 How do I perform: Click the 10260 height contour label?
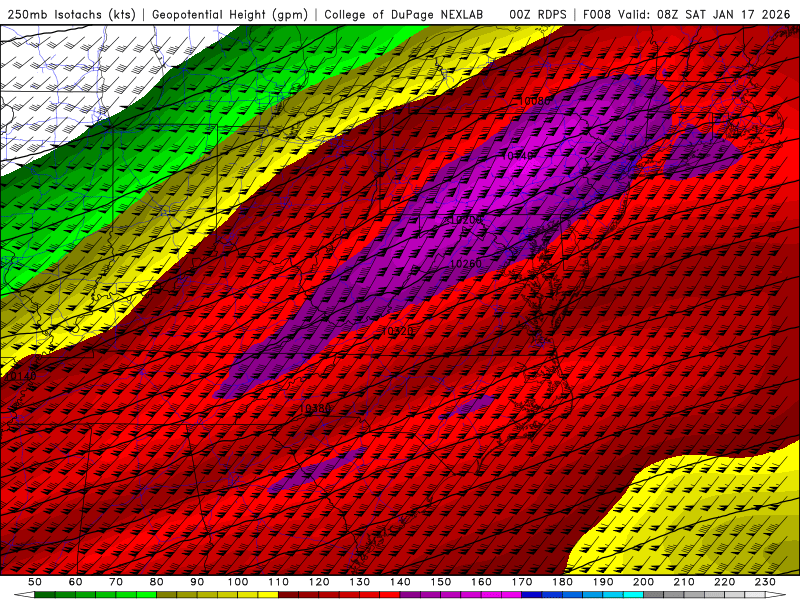[465, 263]
